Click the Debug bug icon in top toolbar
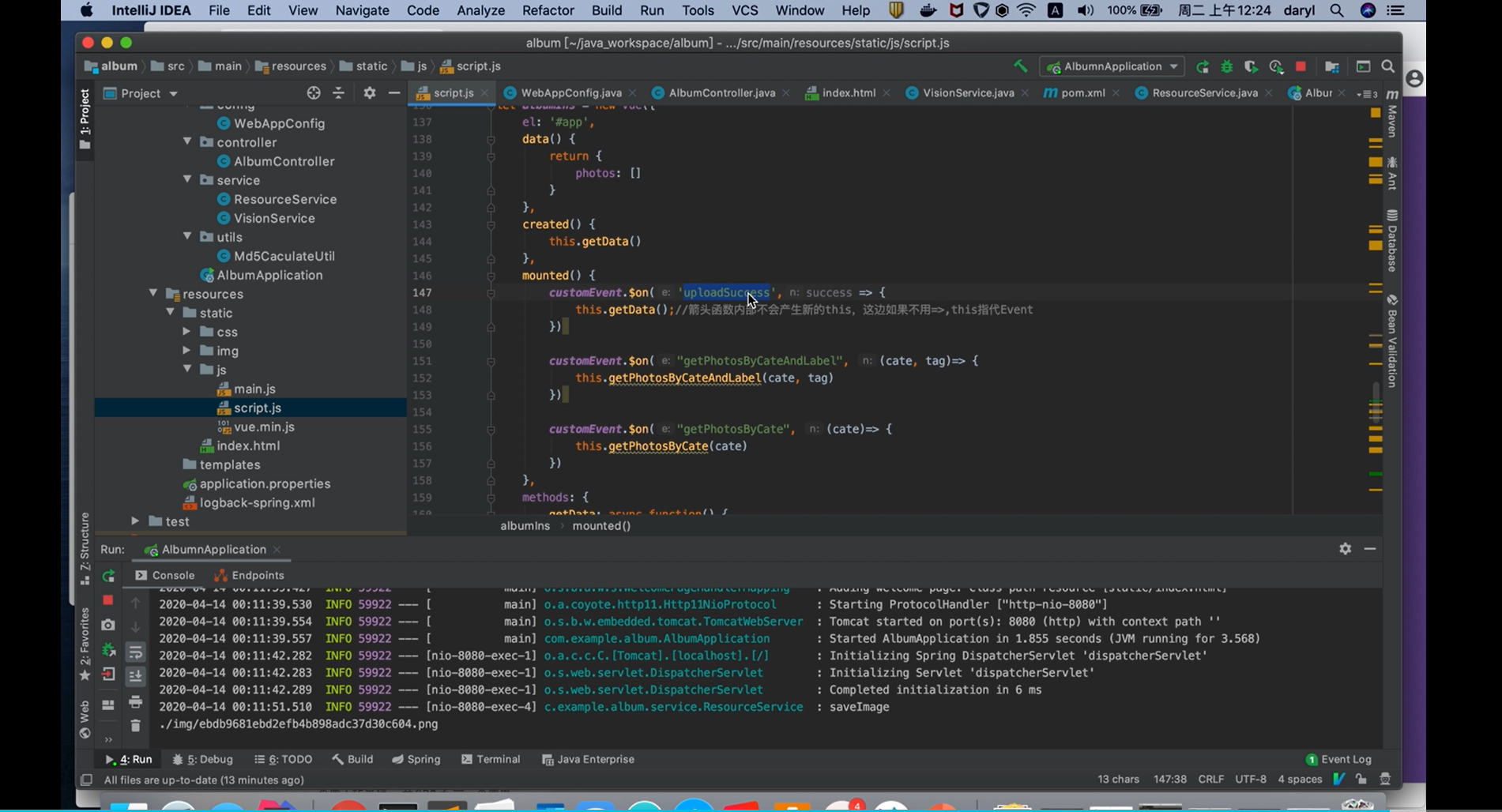Screen dimensions: 1502x812 (x=1227, y=66)
